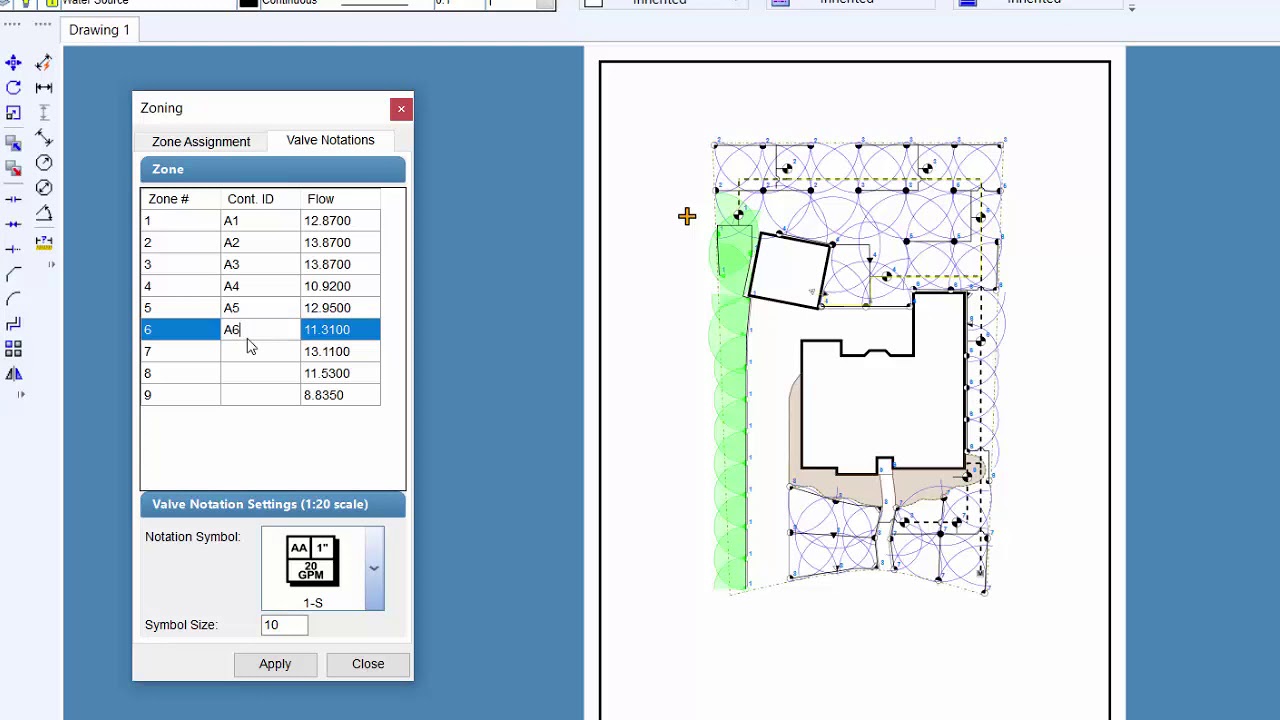Select the flow value 12.8700
Viewport: 1280px width, 720px height.
pyautogui.click(x=340, y=221)
